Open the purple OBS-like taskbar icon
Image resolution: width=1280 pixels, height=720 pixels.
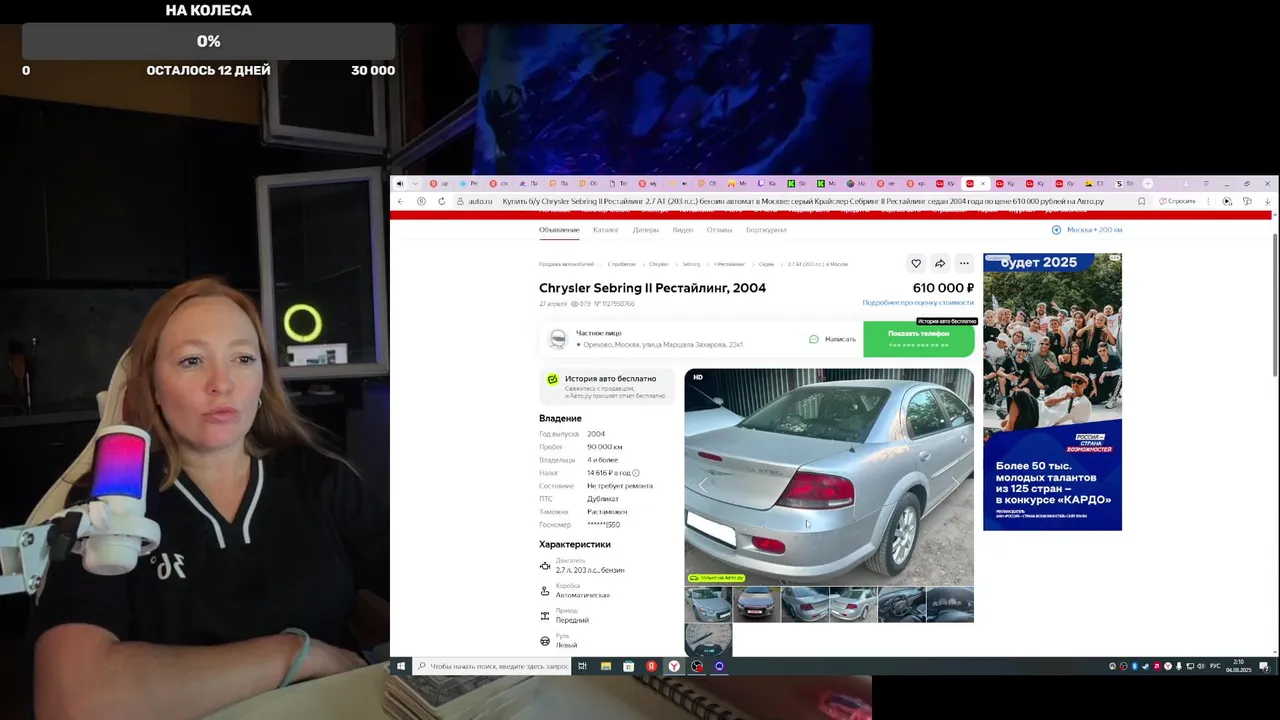point(719,666)
